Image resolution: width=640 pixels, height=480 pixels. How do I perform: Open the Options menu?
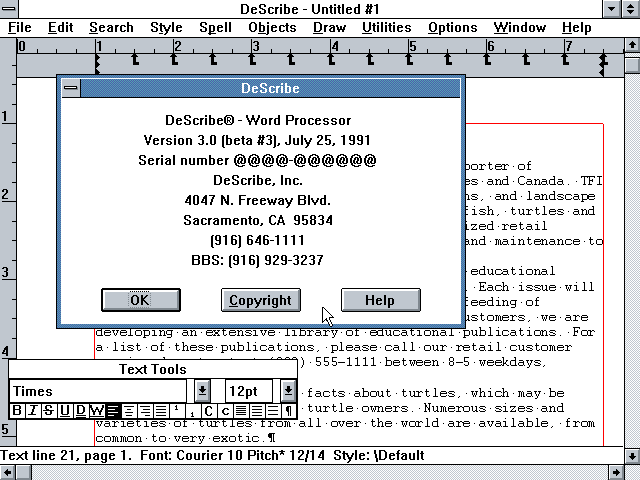pos(452,27)
